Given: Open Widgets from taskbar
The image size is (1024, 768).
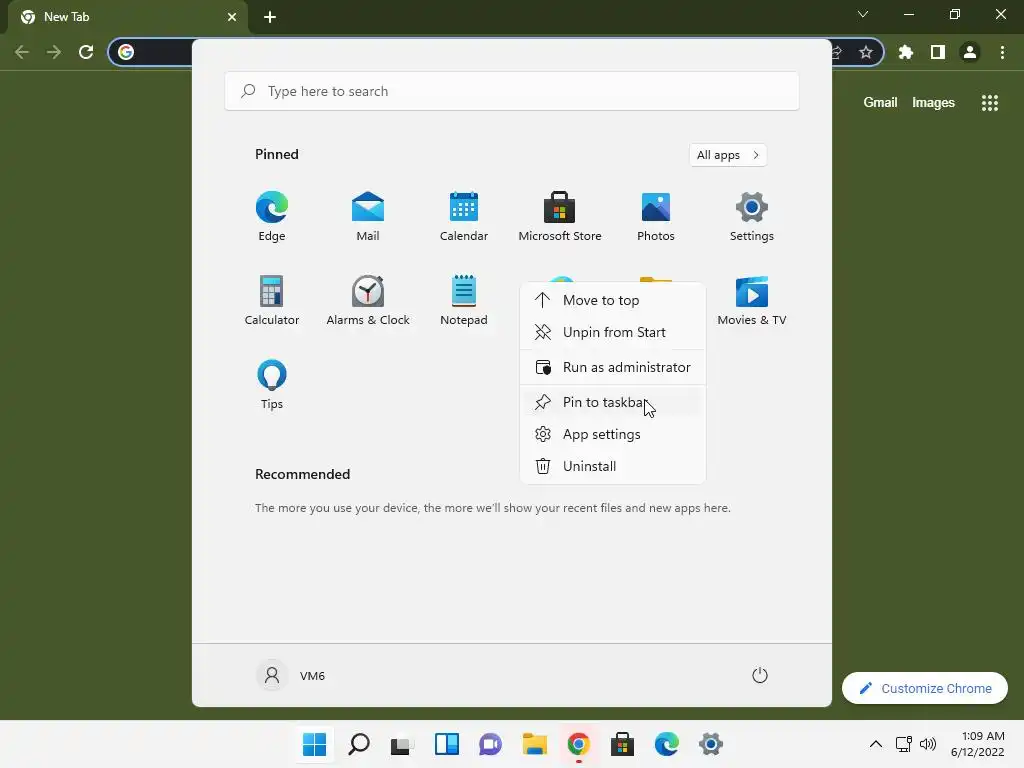Looking at the screenshot, I should [x=447, y=744].
